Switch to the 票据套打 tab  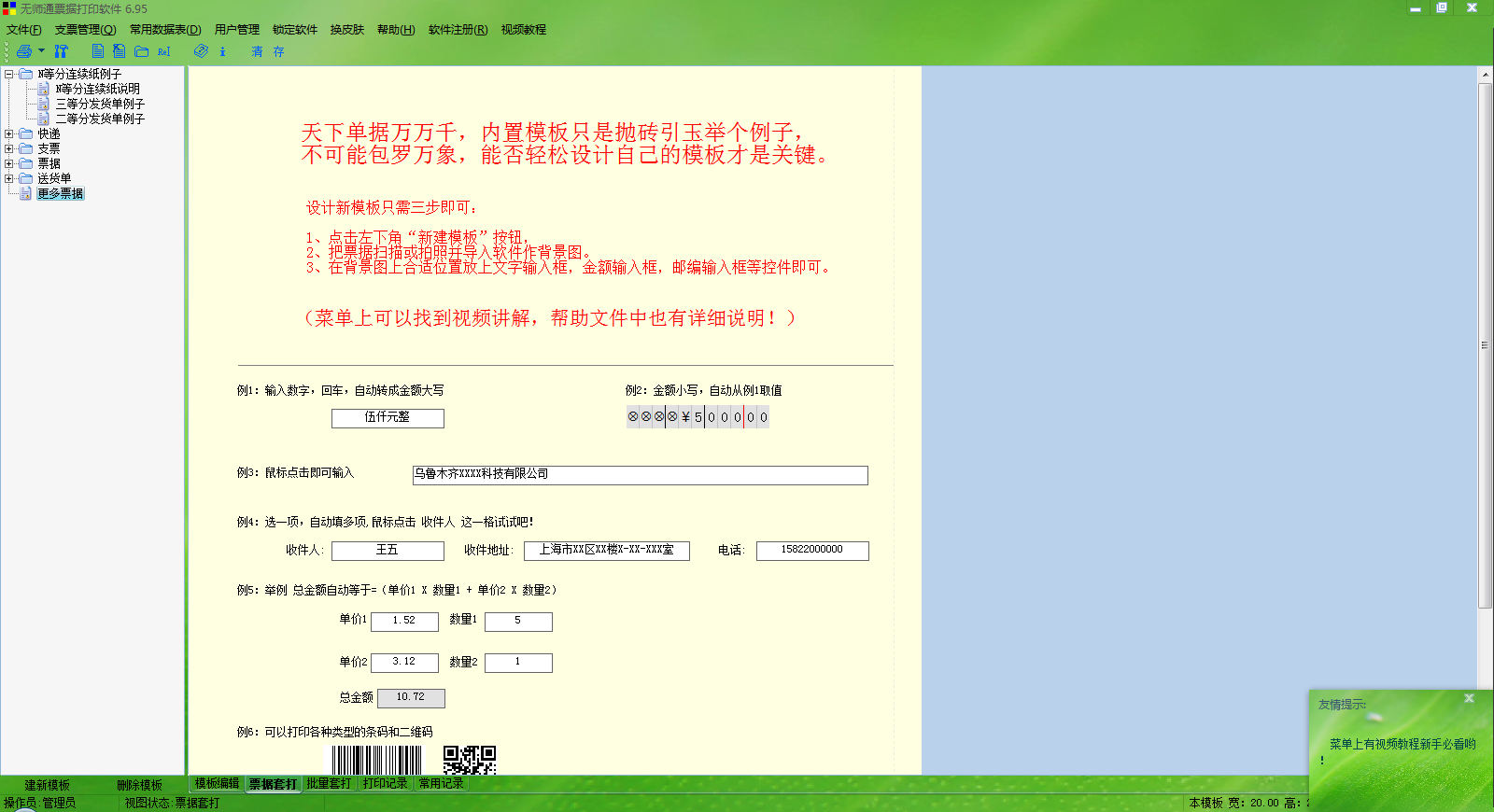point(273,784)
